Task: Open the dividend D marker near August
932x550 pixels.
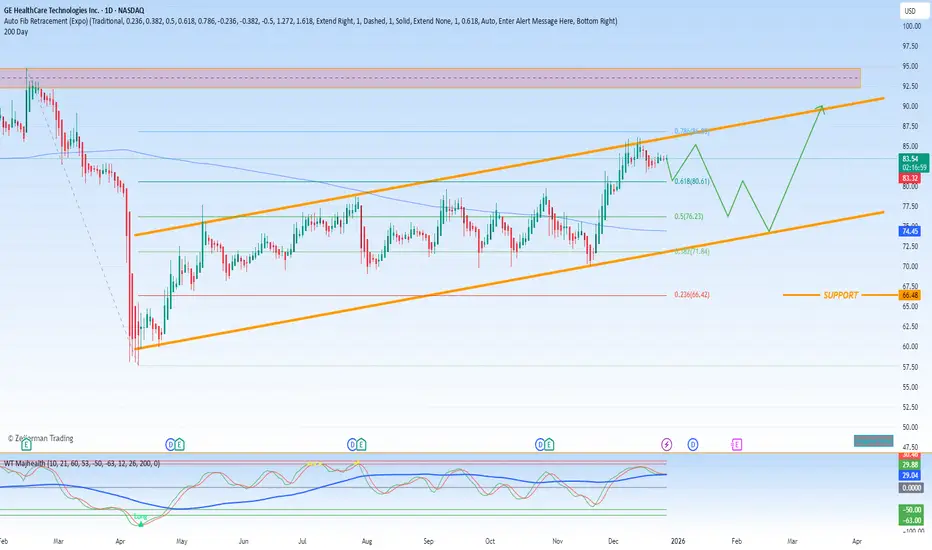Action: (352, 444)
